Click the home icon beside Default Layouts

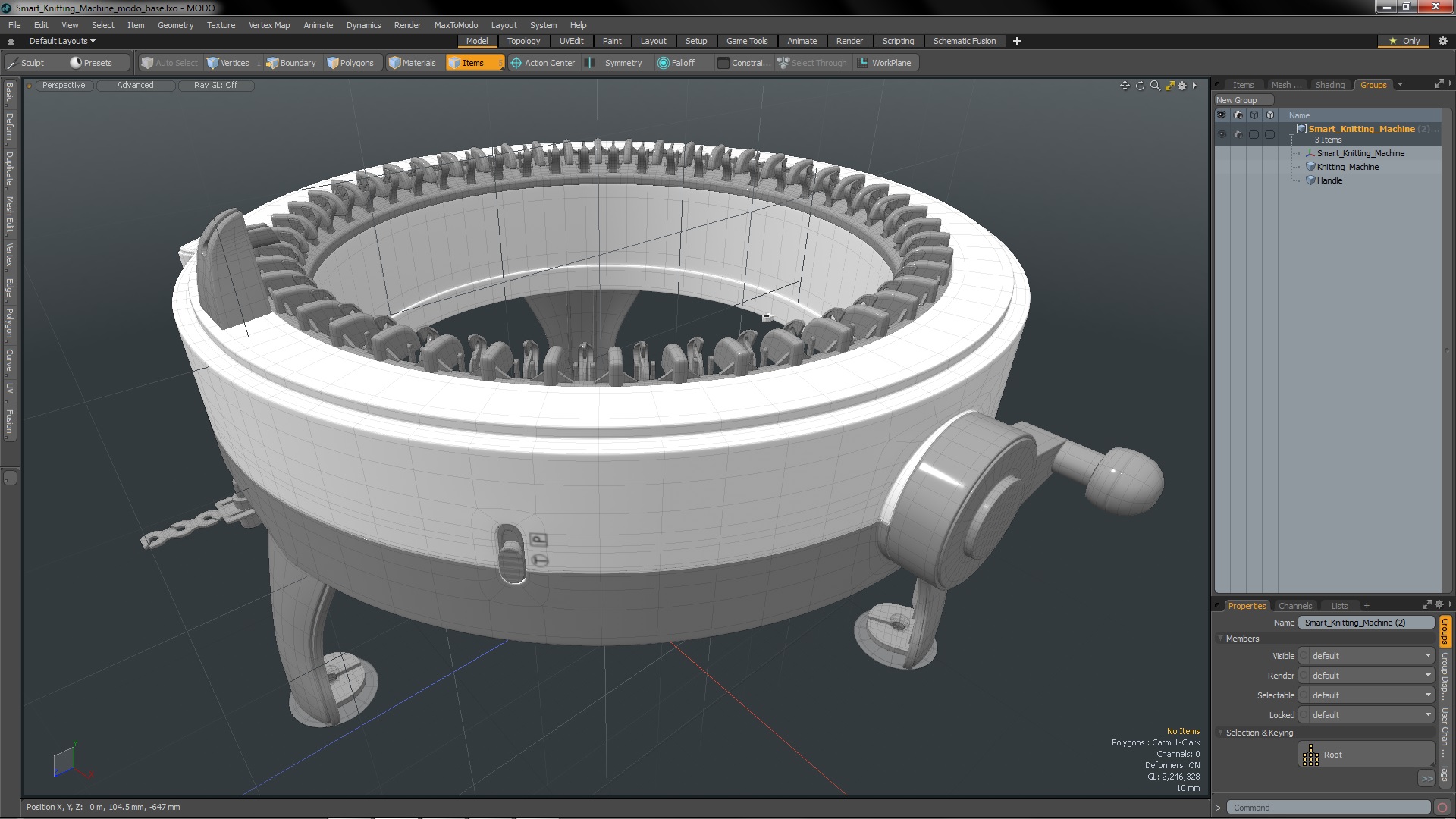tap(11, 41)
